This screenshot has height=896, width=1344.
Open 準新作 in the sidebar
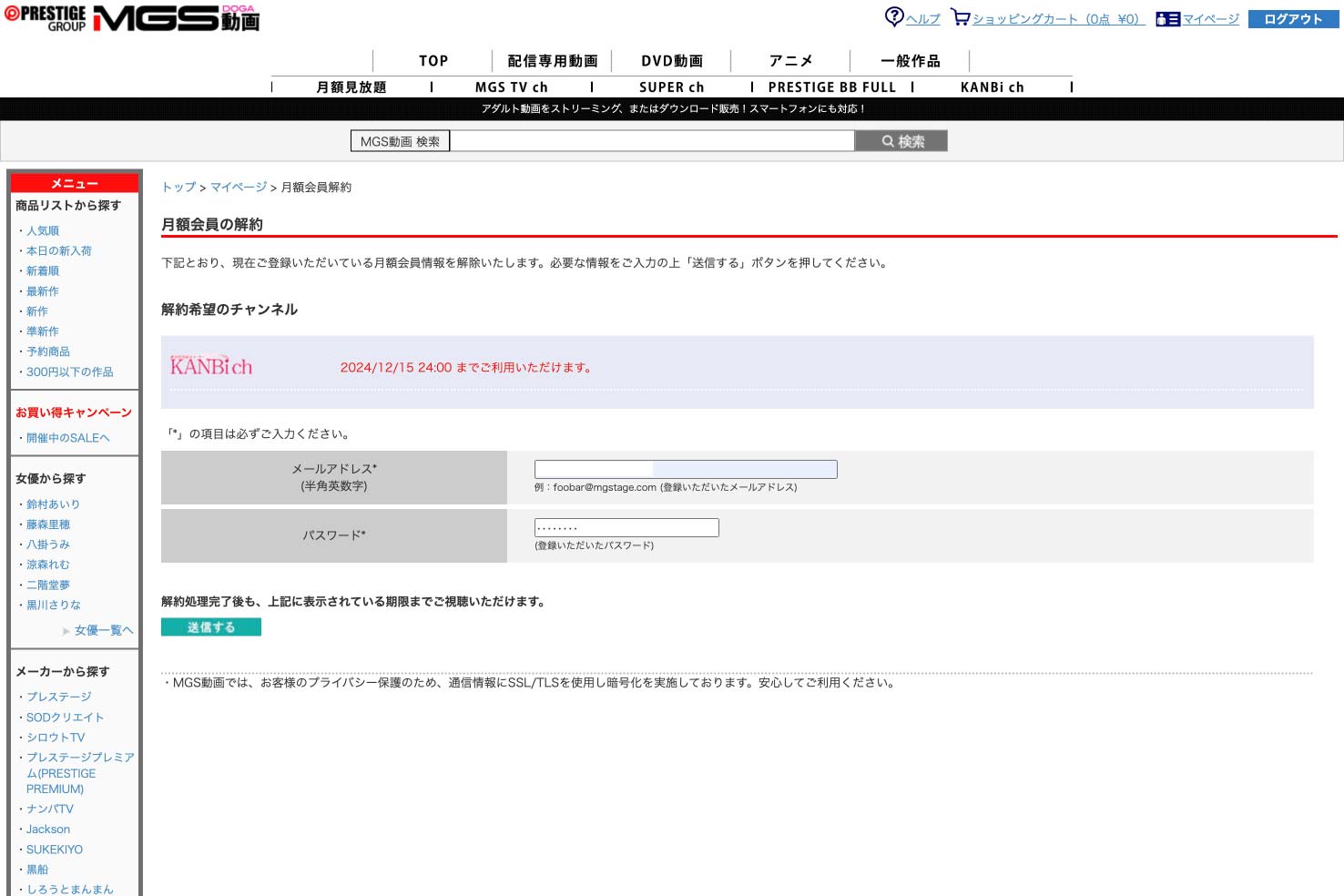(x=43, y=331)
